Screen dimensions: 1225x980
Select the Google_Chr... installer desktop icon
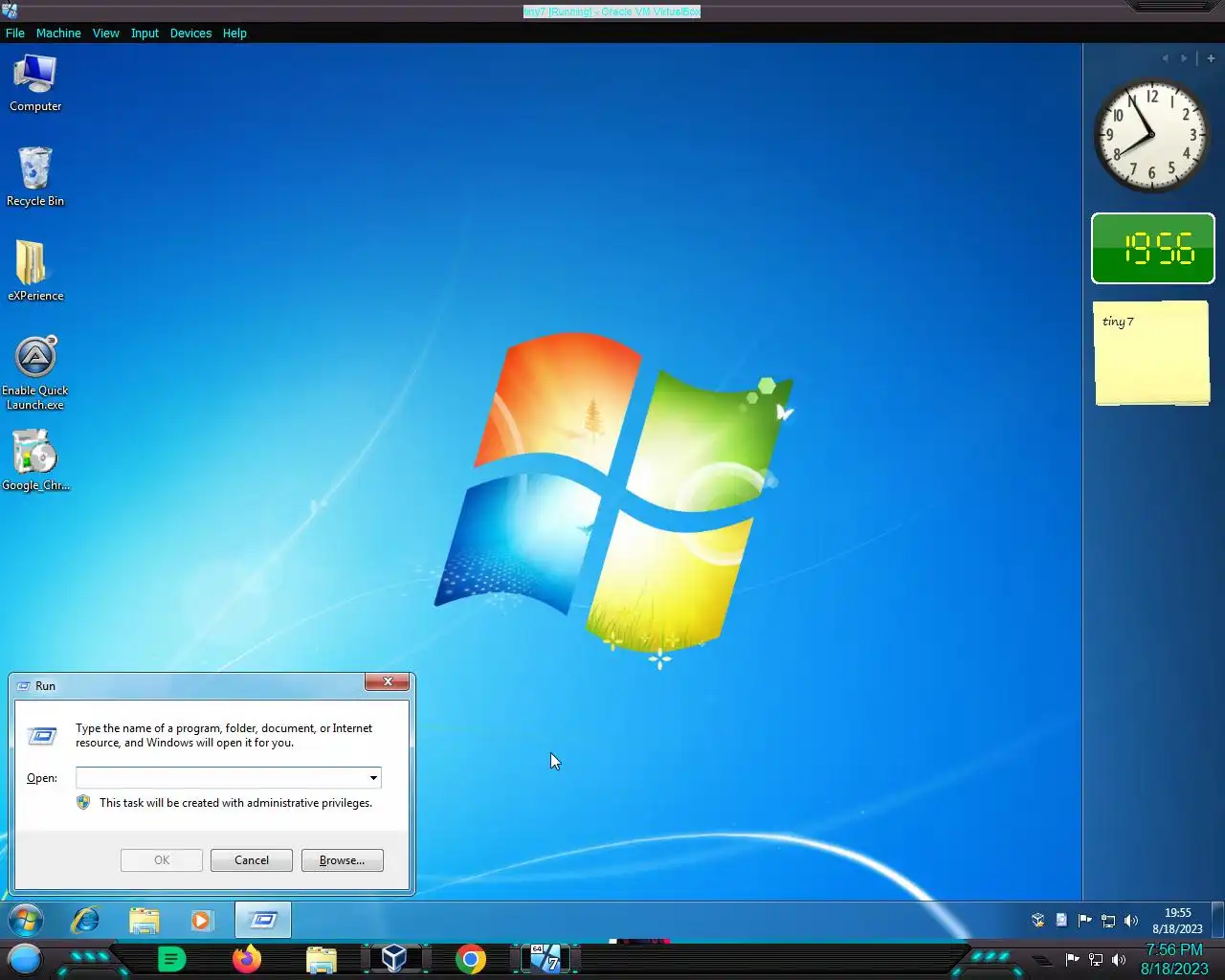click(35, 460)
